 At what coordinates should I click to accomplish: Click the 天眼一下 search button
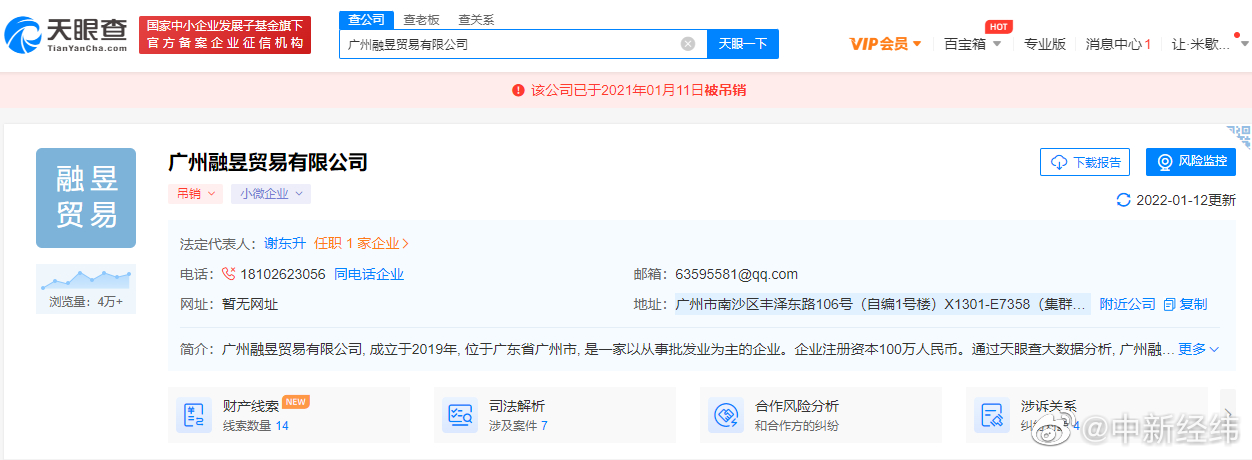point(743,44)
